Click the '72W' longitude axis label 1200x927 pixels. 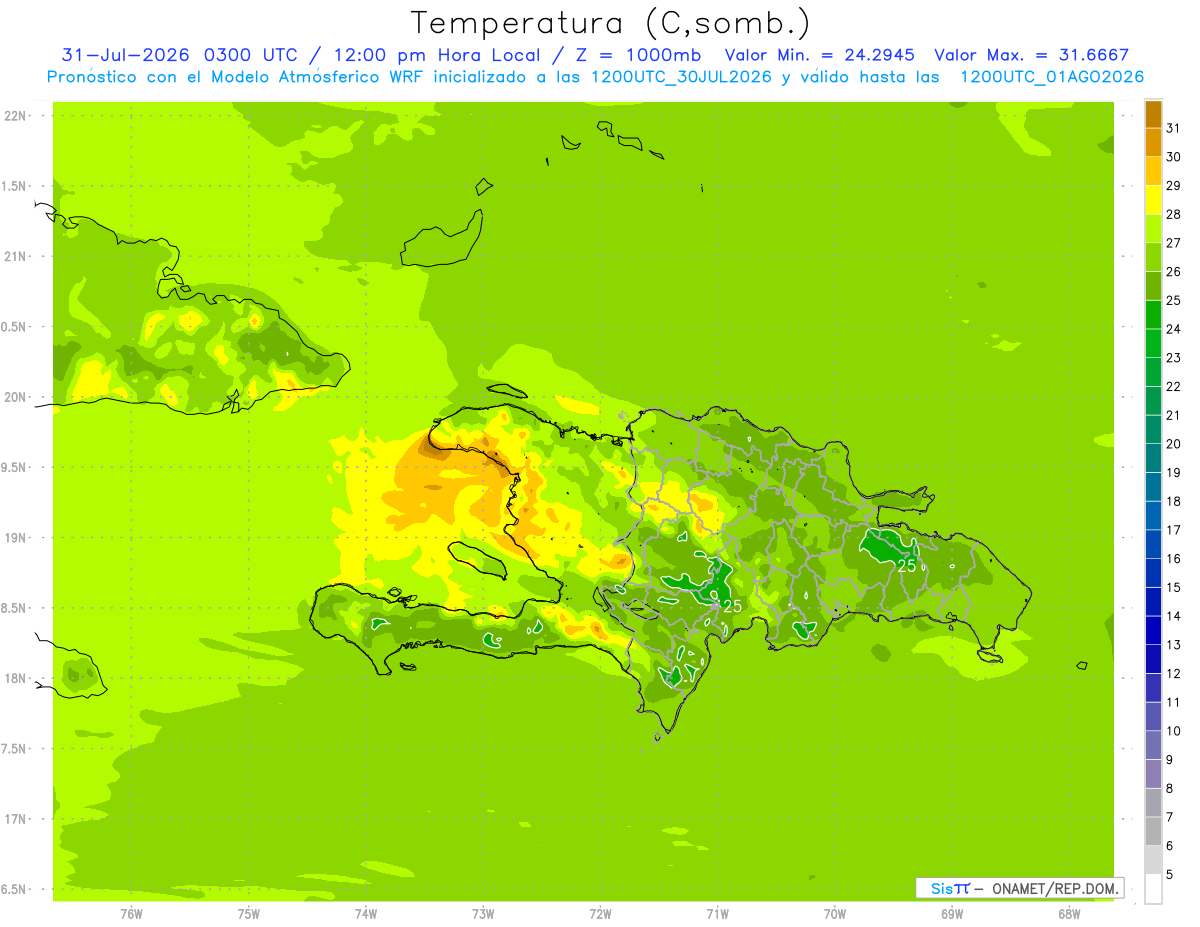pos(600,913)
